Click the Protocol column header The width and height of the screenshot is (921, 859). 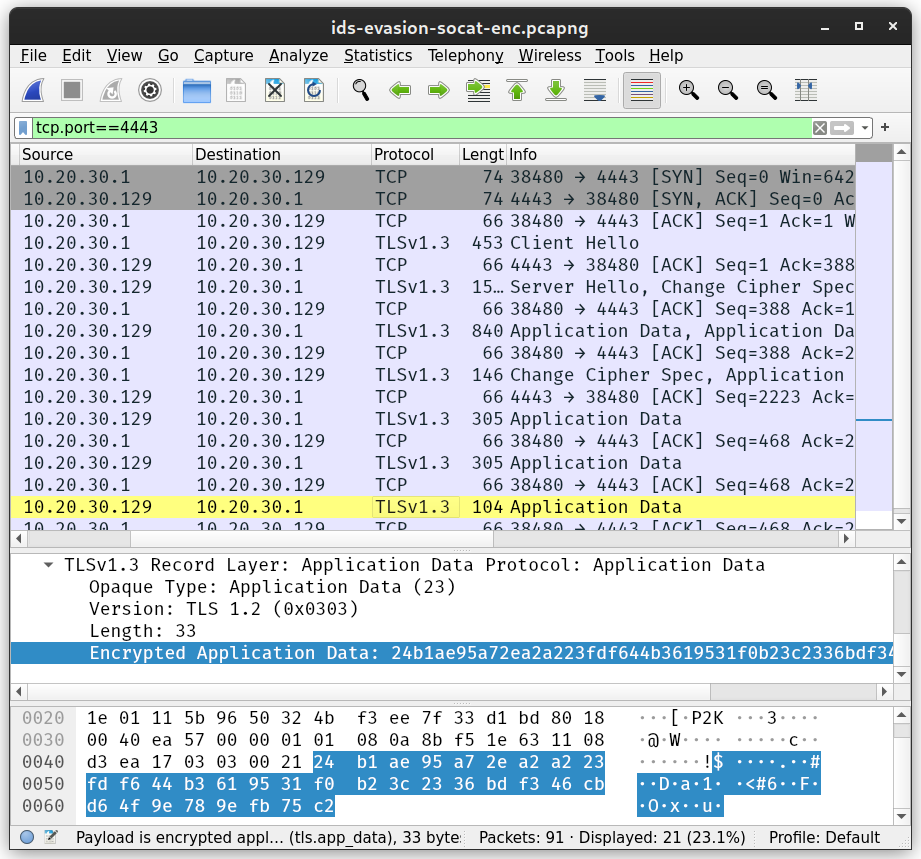pyautogui.click(x=415, y=155)
